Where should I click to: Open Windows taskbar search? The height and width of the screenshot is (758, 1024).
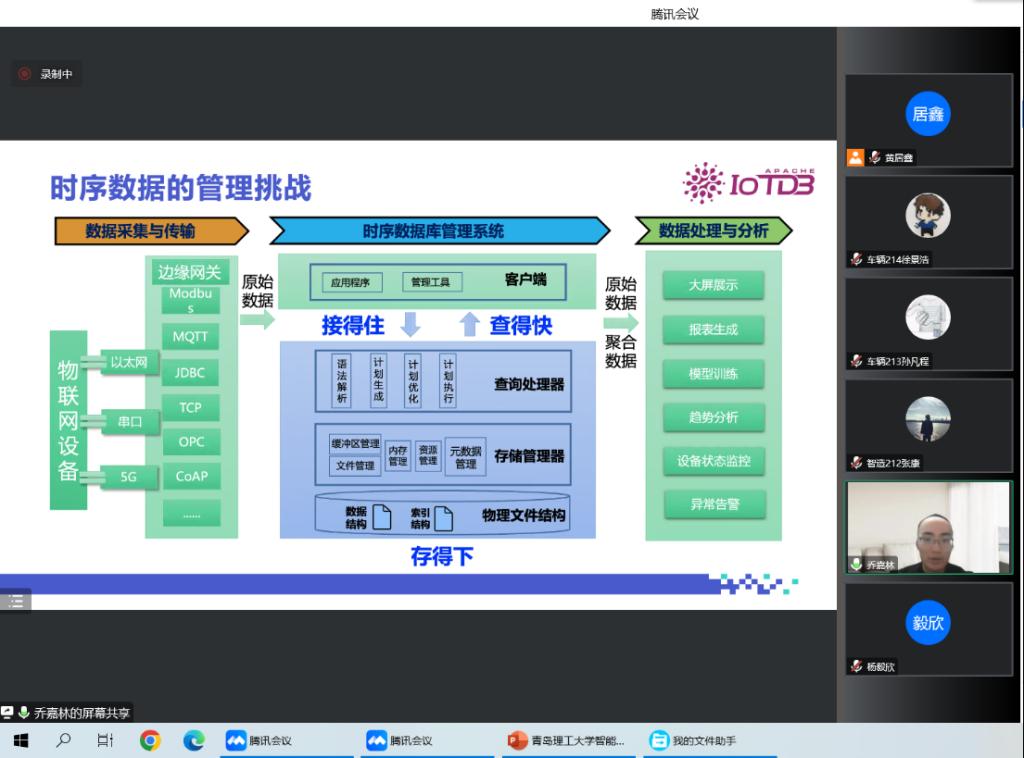click(x=63, y=740)
